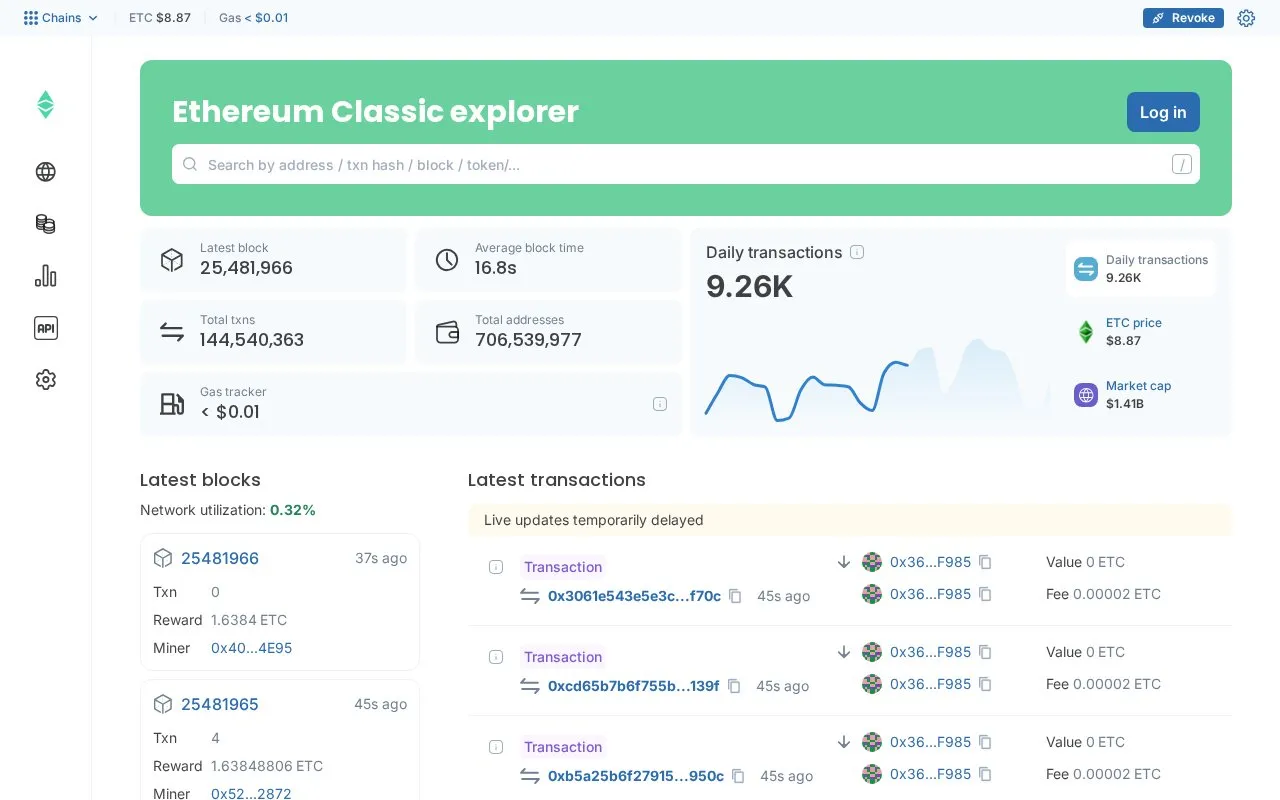Open the blockchain globe sidebar icon
Viewport: 1280px width, 800px height.
(x=45, y=172)
